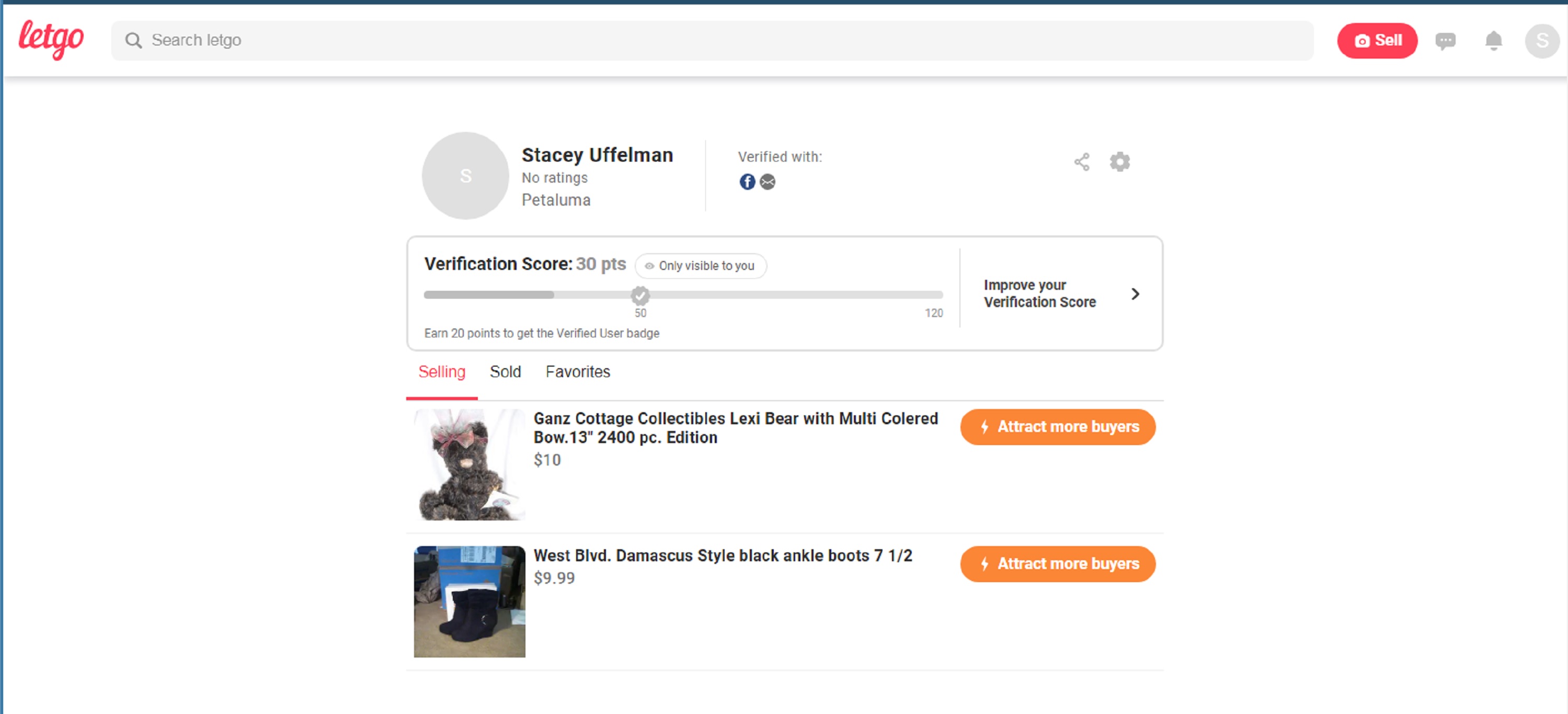Click the Facebook verification icon
Screen dimensions: 1568x714
pyautogui.click(x=747, y=182)
